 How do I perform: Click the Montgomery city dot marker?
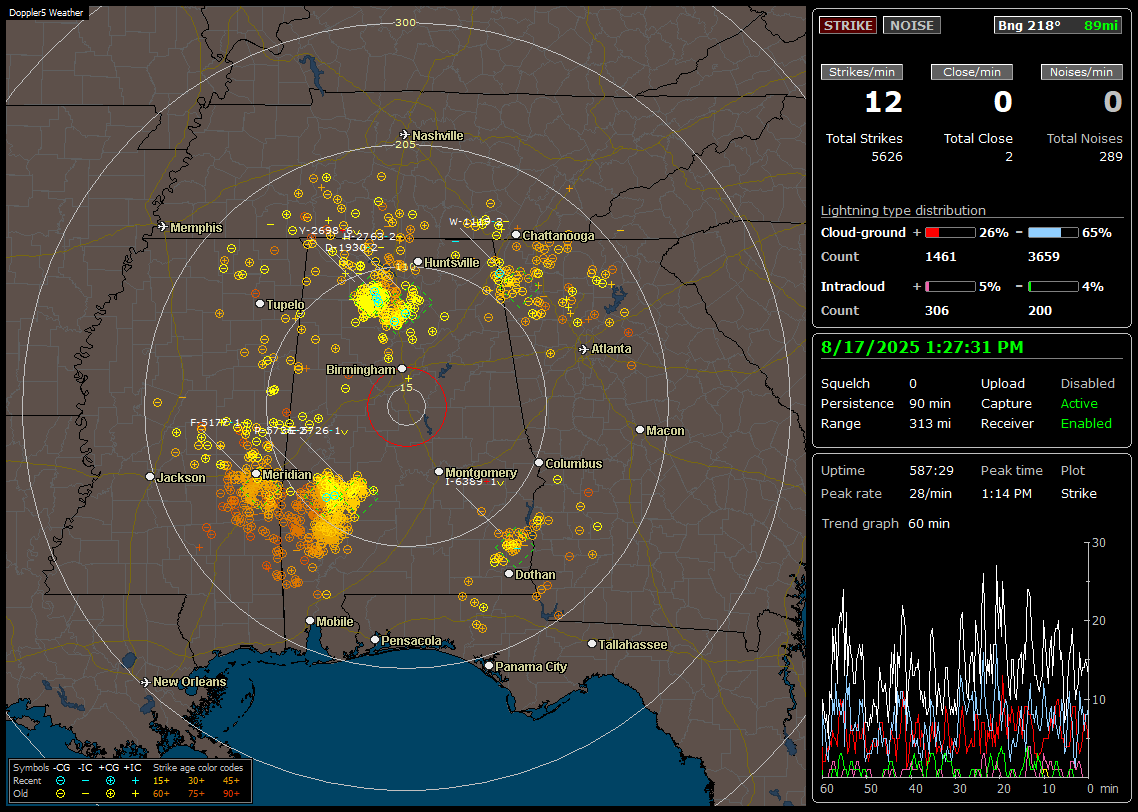[x=438, y=472]
